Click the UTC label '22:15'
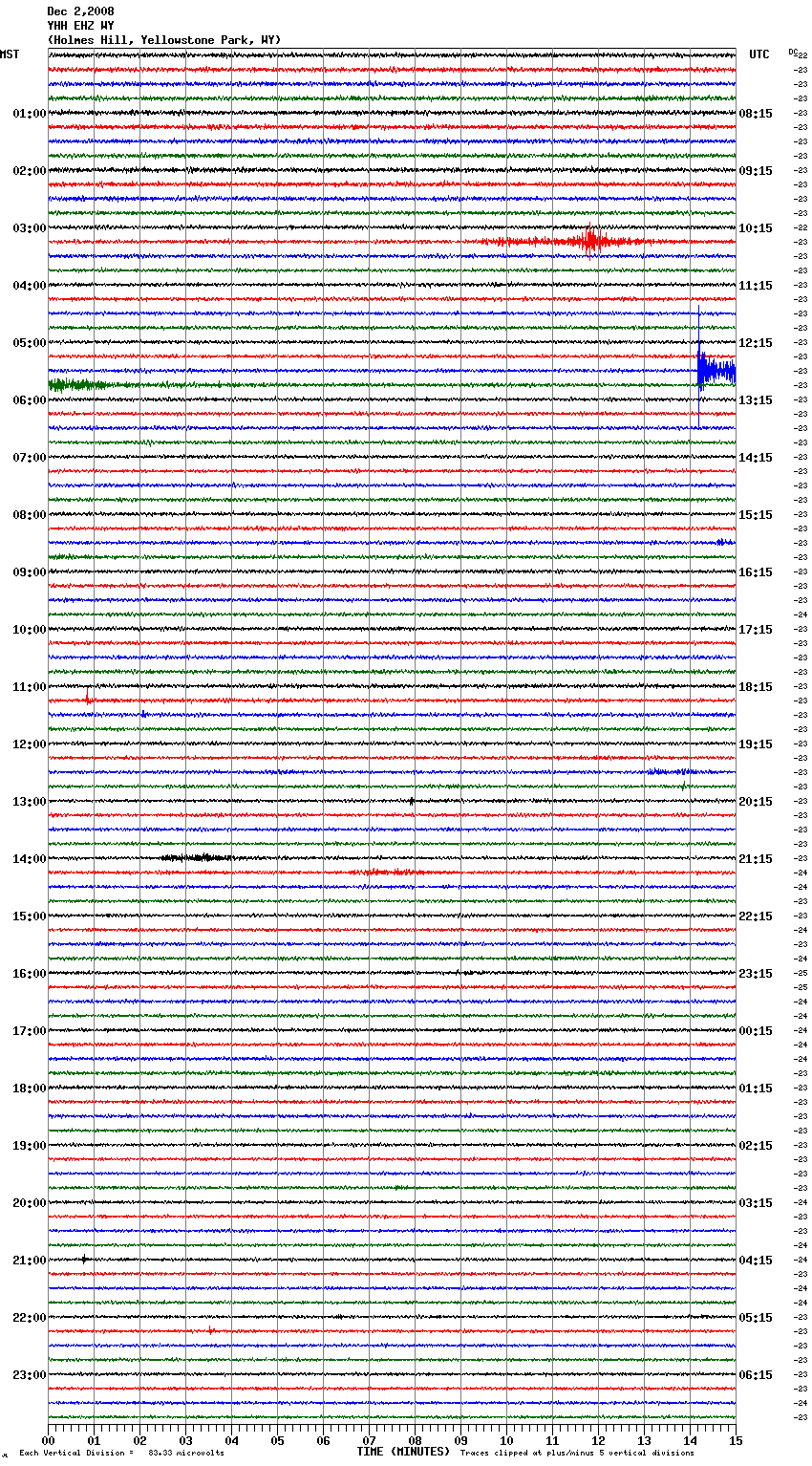The height and width of the screenshot is (1466, 812). point(756,916)
